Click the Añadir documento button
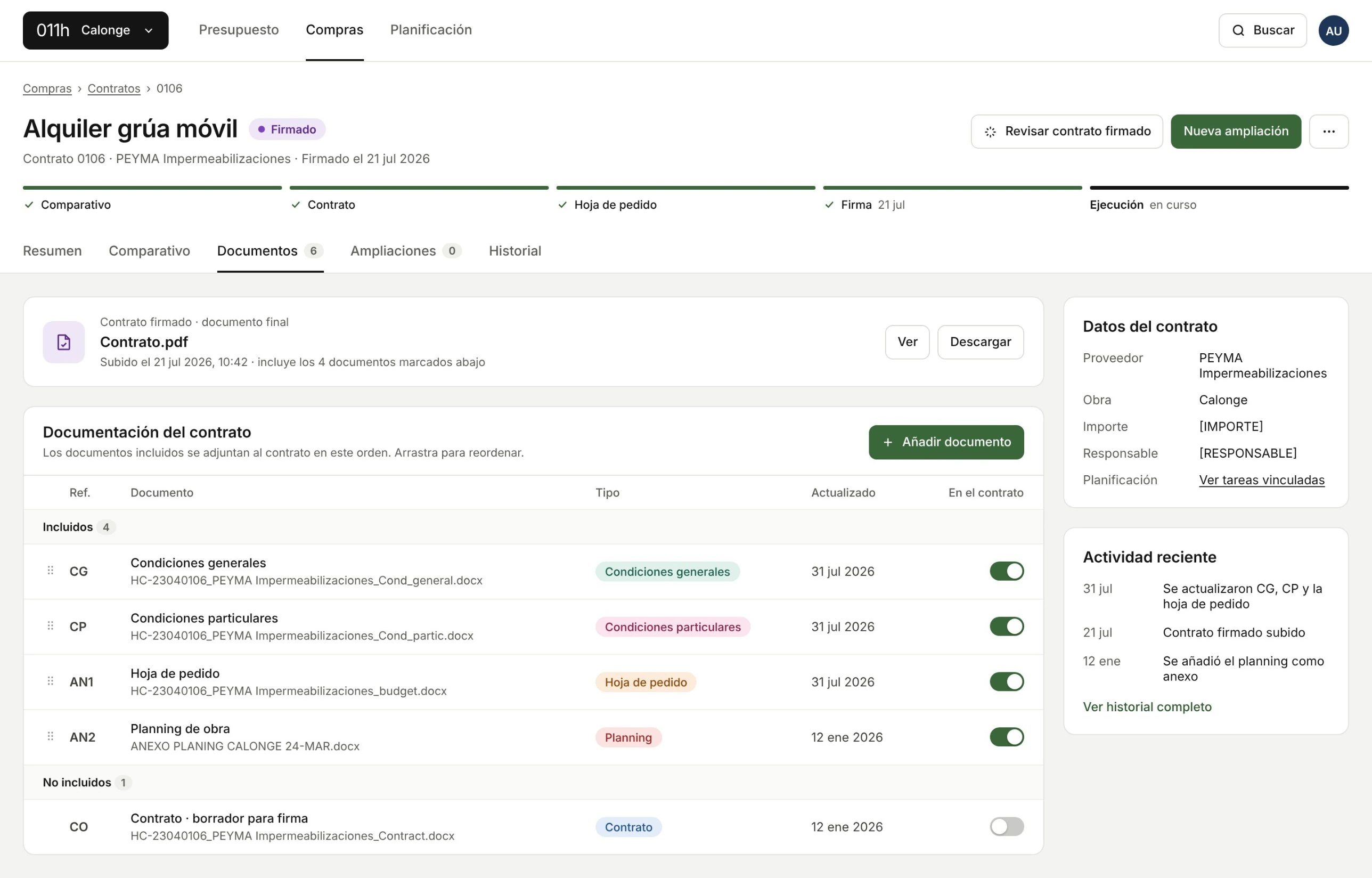1372x878 pixels. pos(946,442)
